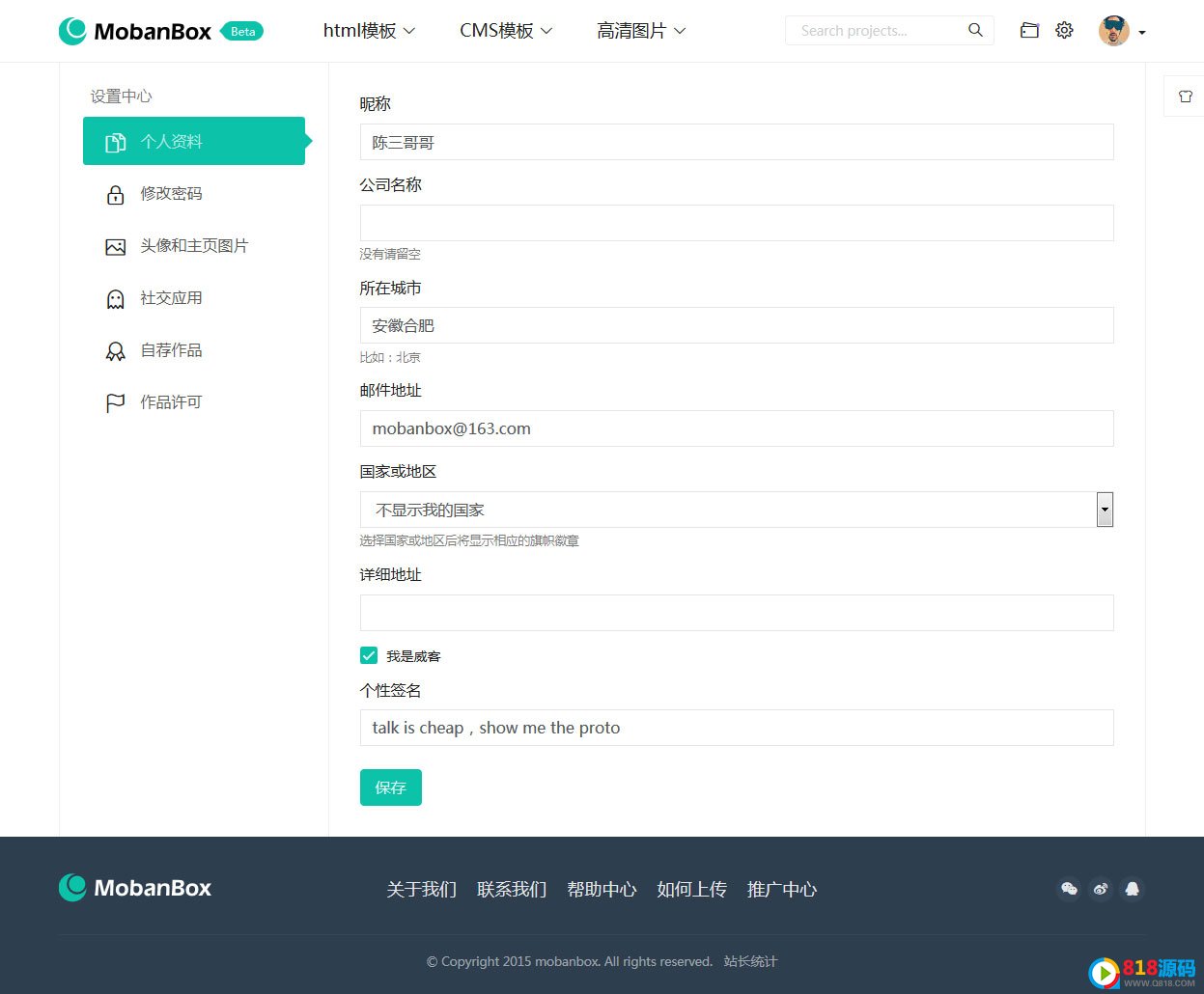Open 头像和主页图片 settings section
The height and width of the screenshot is (994, 1204).
coord(193,246)
